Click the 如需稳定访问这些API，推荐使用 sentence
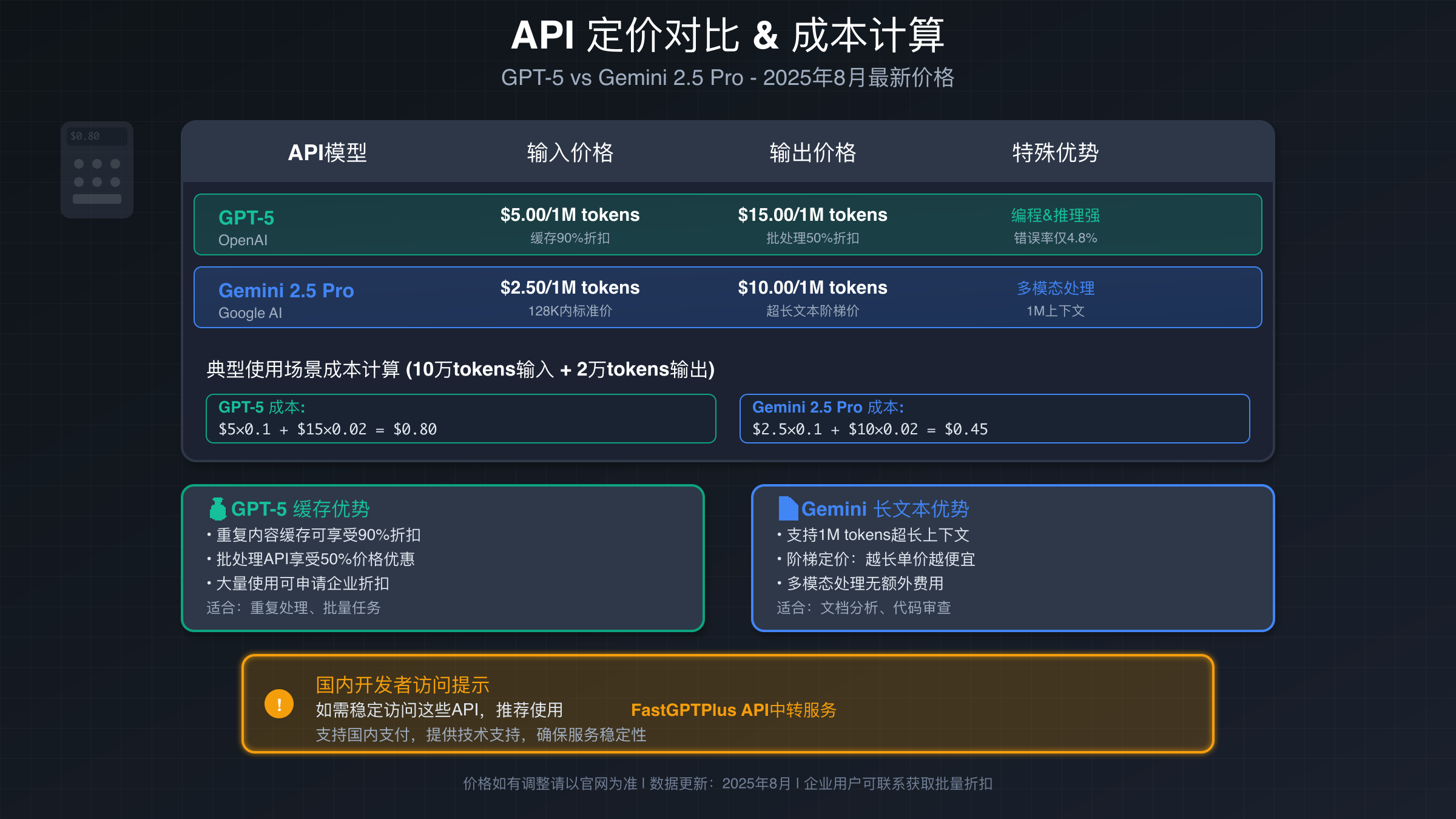The image size is (1456, 819). pos(439,710)
